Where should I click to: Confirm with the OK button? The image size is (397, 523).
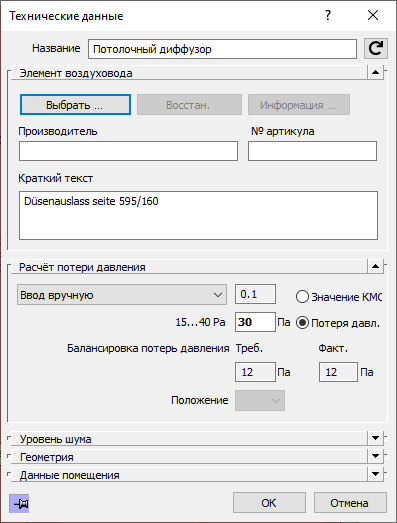coord(269,503)
